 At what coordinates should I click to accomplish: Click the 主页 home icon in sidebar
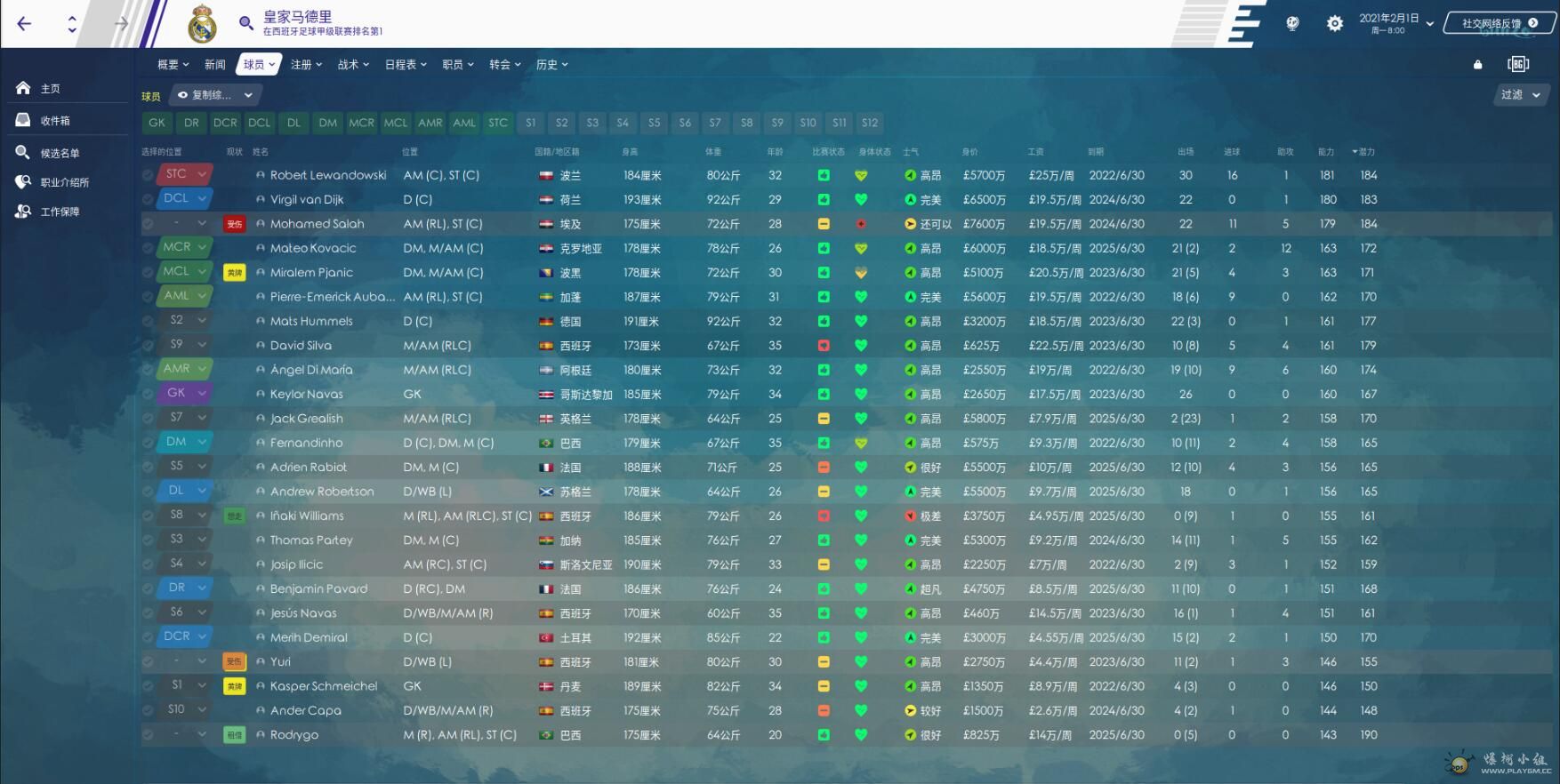23,88
